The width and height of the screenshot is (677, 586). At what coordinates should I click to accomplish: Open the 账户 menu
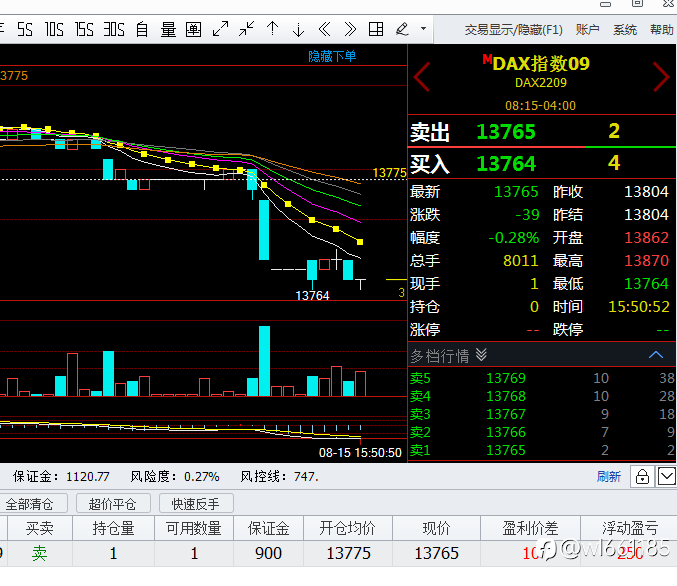click(588, 30)
